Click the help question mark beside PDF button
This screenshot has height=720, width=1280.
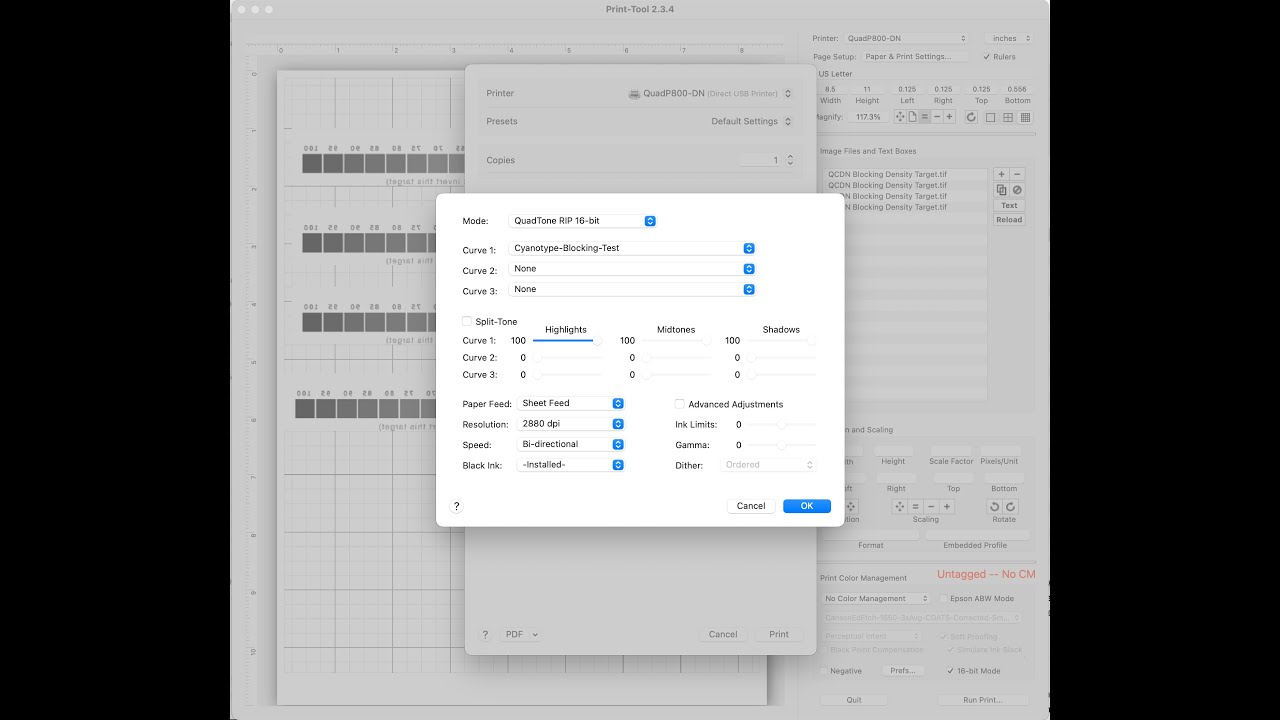point(485,634)
